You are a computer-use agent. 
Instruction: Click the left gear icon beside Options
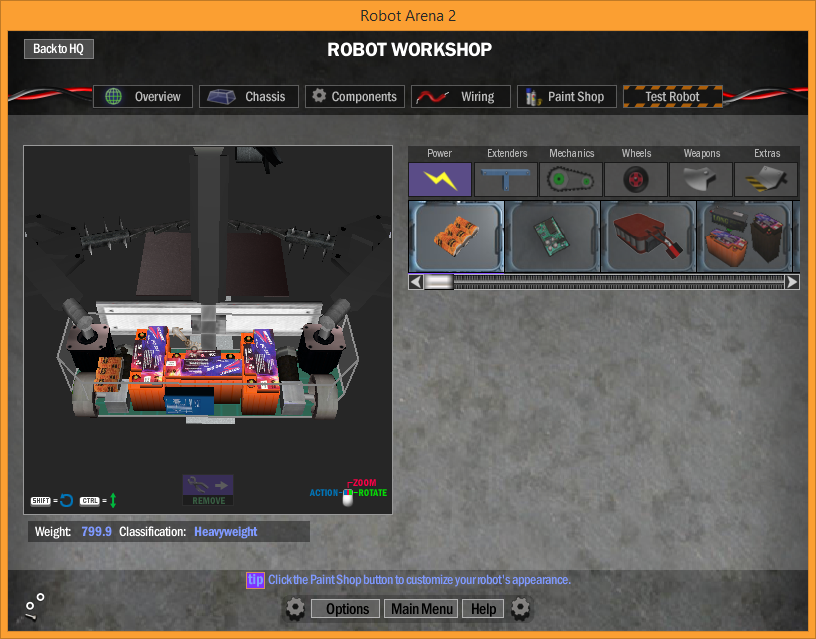[295, 608]
